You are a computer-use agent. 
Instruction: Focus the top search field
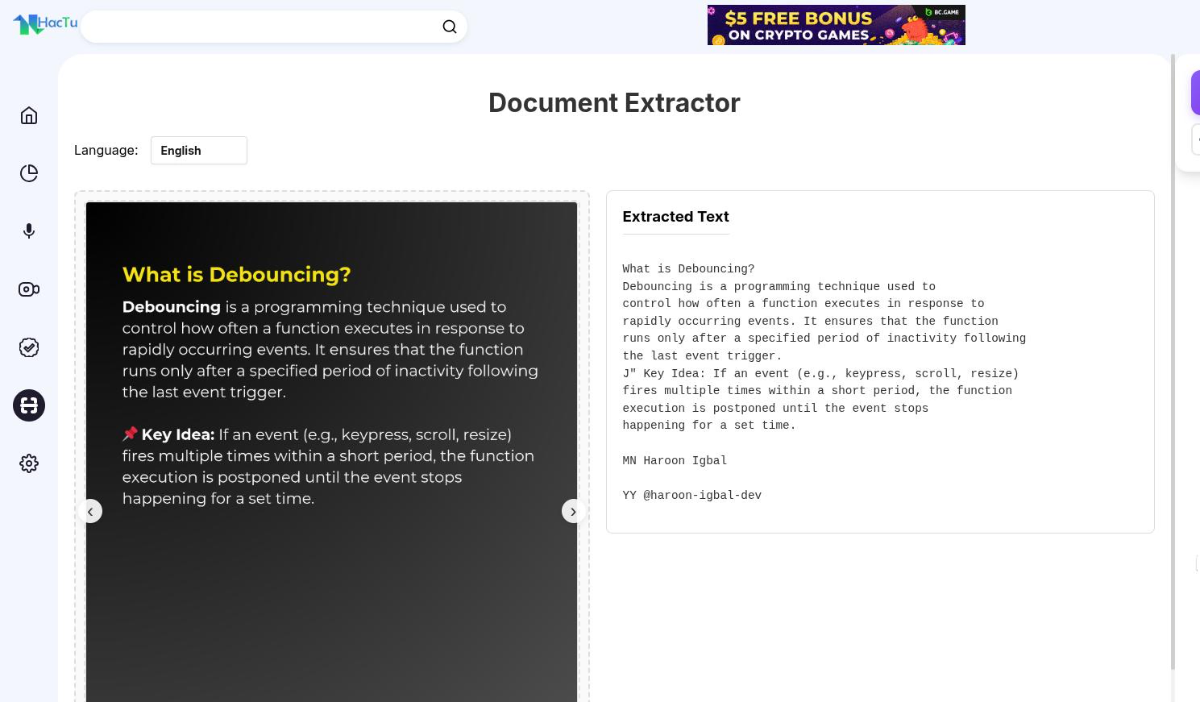pos(273,27)
